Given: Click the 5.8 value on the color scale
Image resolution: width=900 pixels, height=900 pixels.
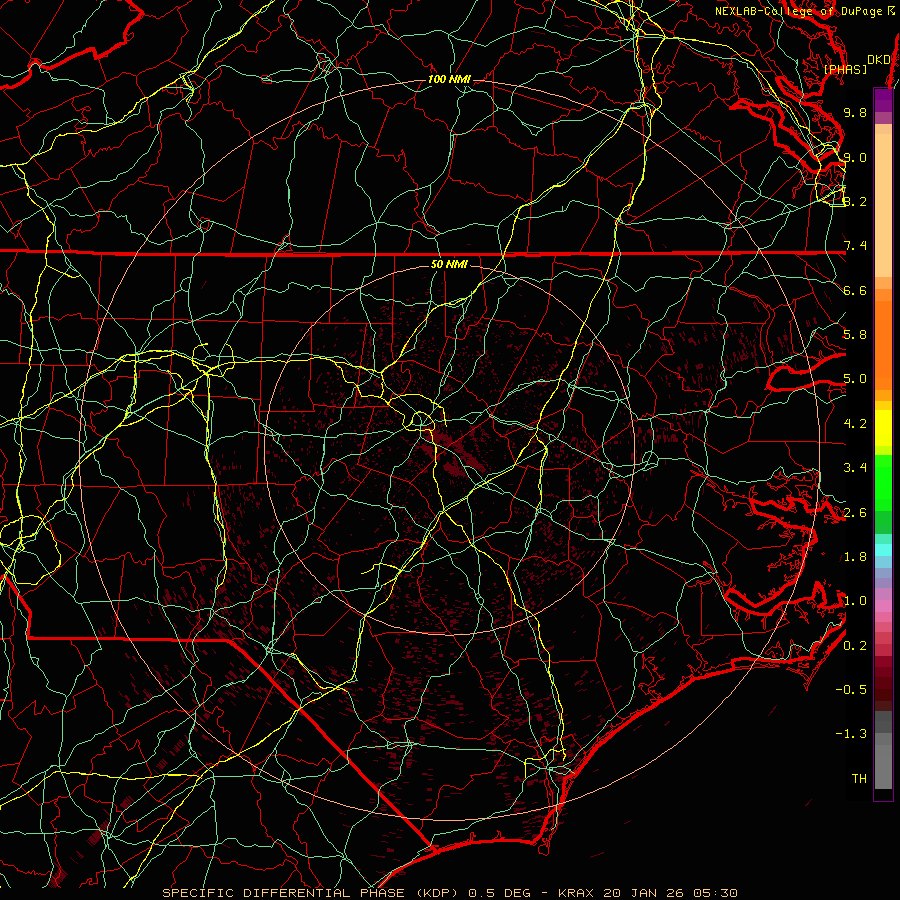Looking at the screenshot, I should pos(855,335).
